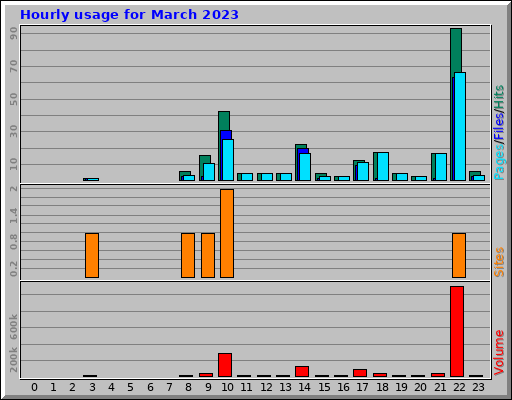Viewport: 512px width, 400px height.
Task: Click the '1.4' value on sites axis
Action: (x=14, y=215)
